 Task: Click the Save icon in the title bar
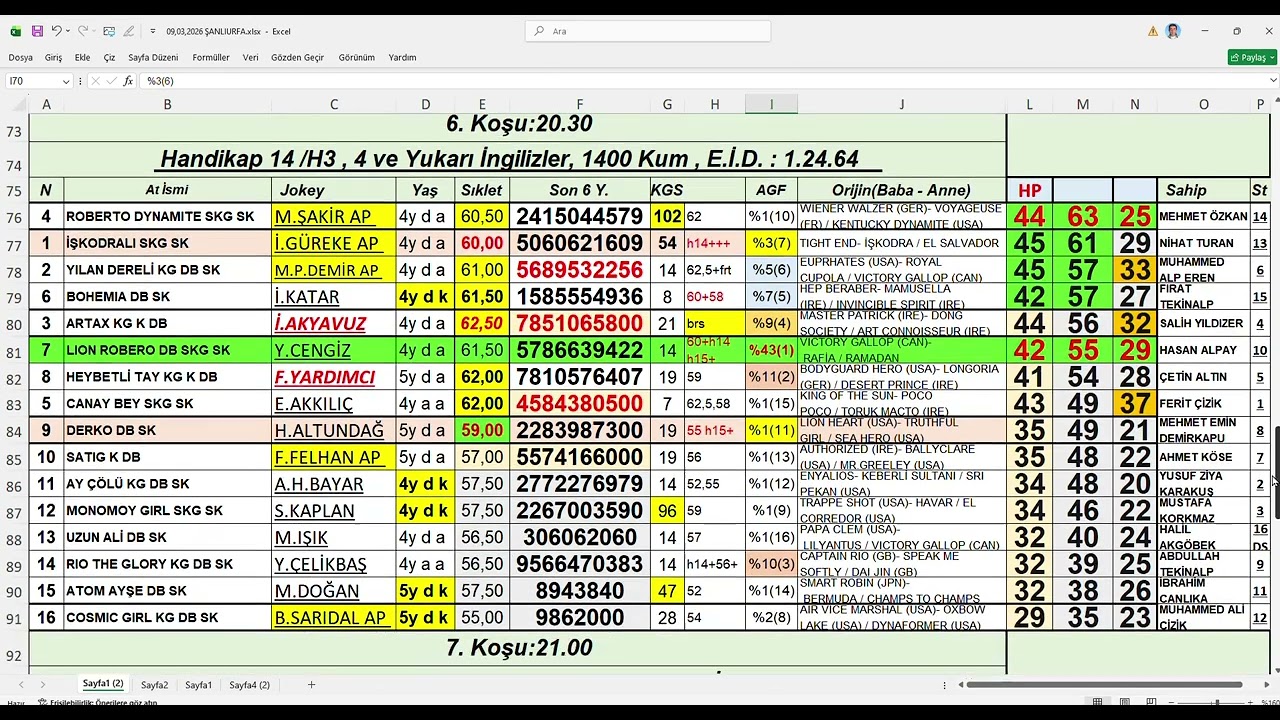click(37, 31)
